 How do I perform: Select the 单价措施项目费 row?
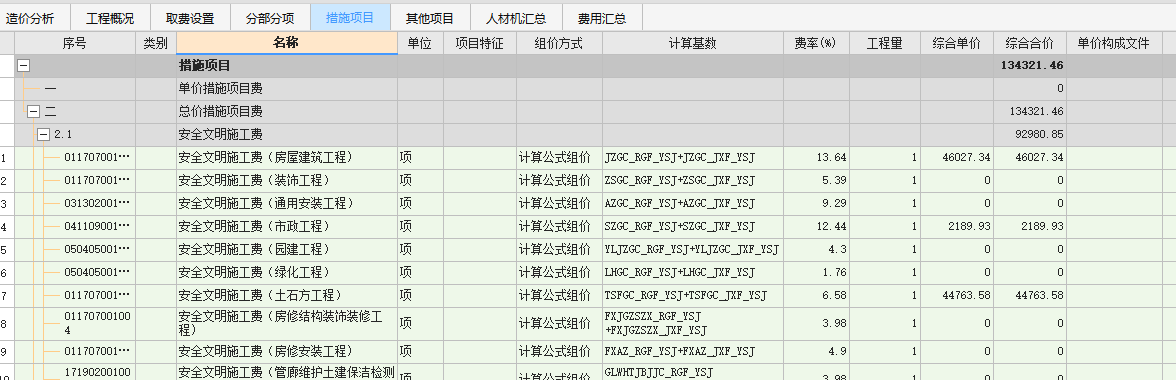pyautogui.click(x=588, y=88)
